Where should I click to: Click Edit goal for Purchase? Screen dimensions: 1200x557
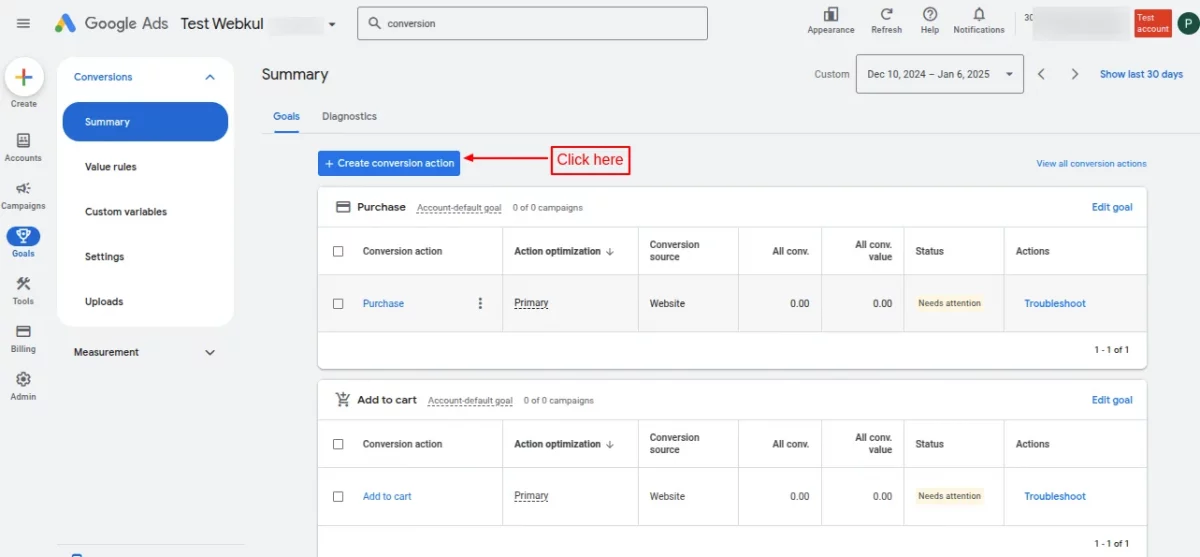point(1112,207)
